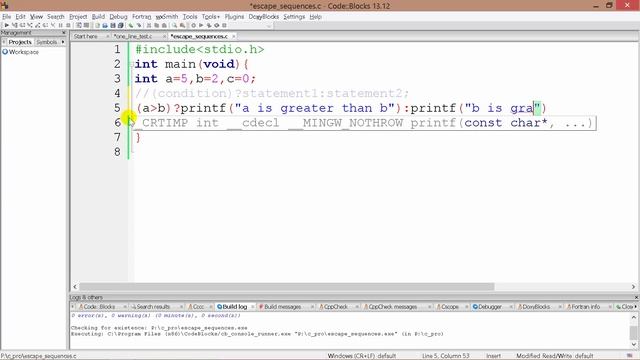The width and height of the screenshot is (640, 360).
Task: Select the Projects tab in Management
Action: 20,42
